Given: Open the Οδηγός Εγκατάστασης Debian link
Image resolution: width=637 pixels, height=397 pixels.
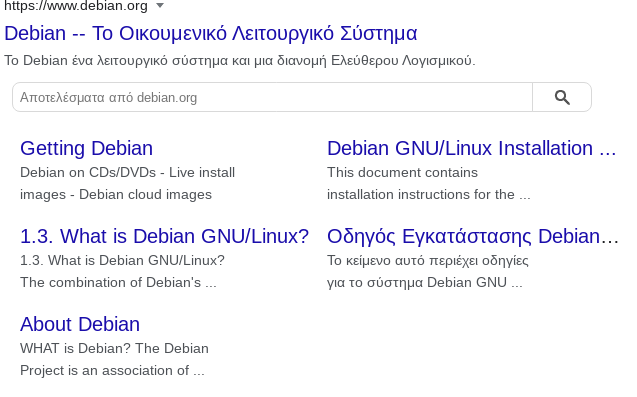Looking at the screenshot, I should (x=473, y=236).
